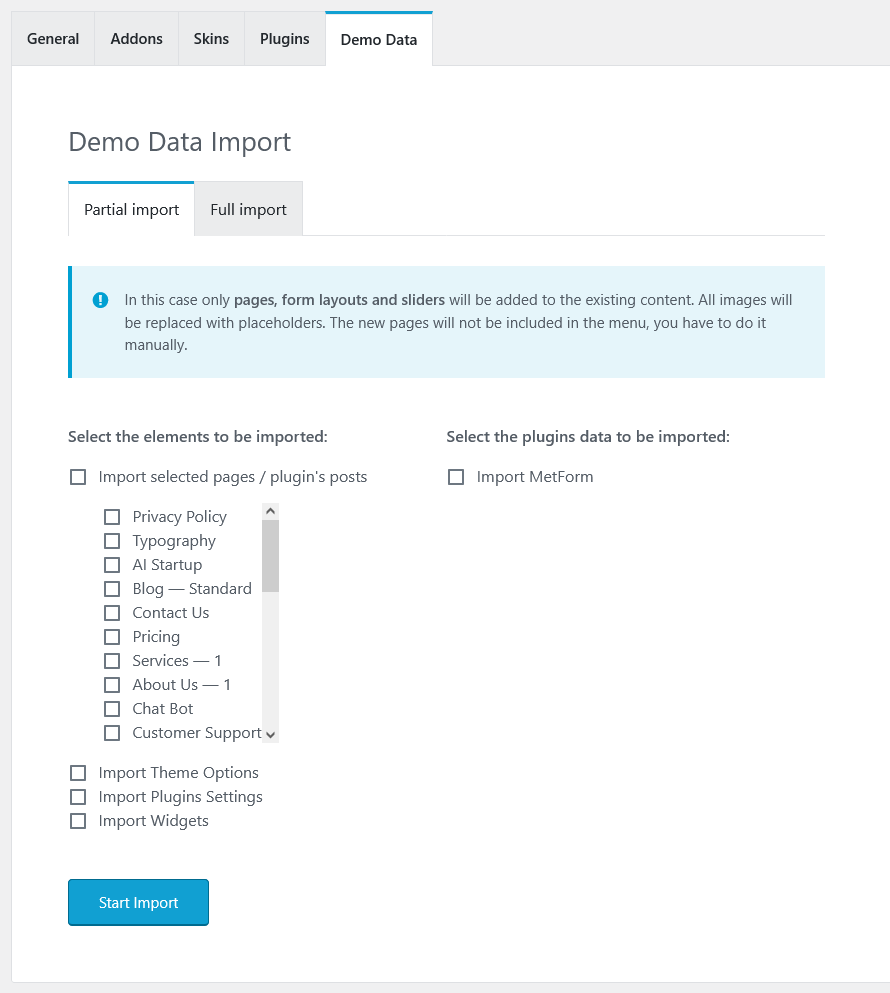Viewport: 890px width, 993px height.
Task: Switch to the Full import tab
Action: tap(248, 209)
